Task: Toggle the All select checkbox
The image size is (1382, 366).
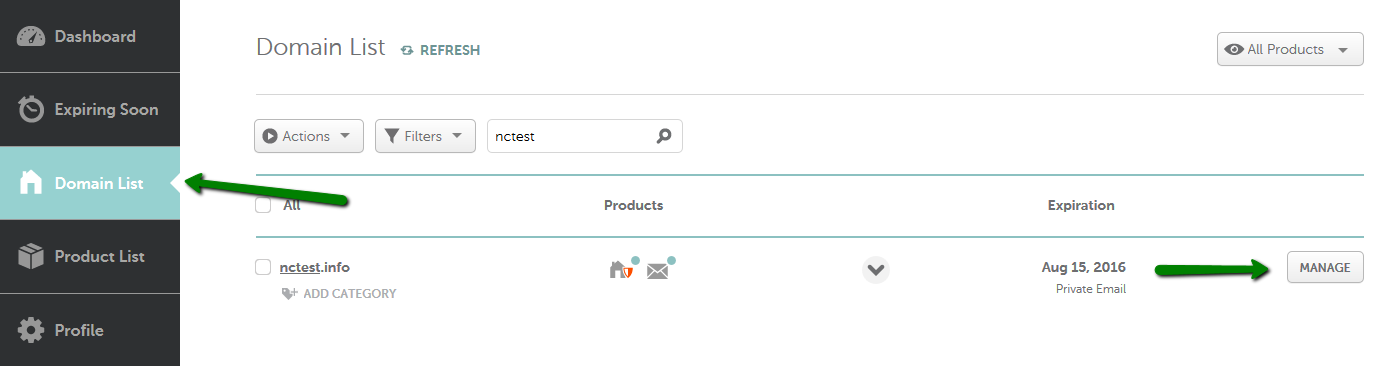Action: point(263,205)
